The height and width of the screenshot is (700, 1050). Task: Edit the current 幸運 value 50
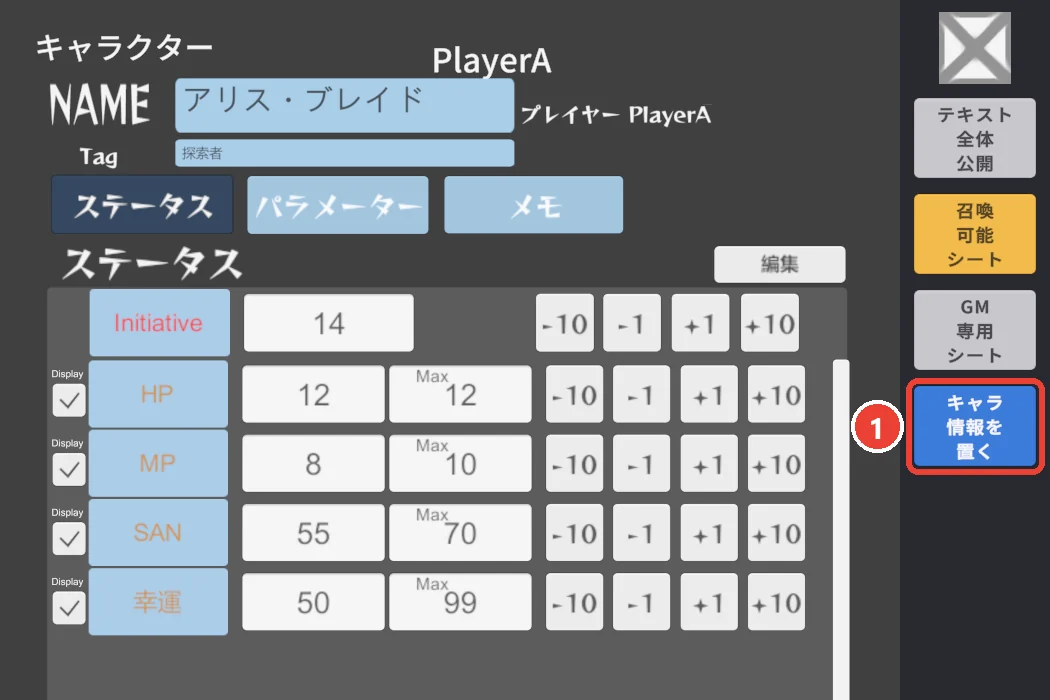pyautogui.click(x=313, y=602)
